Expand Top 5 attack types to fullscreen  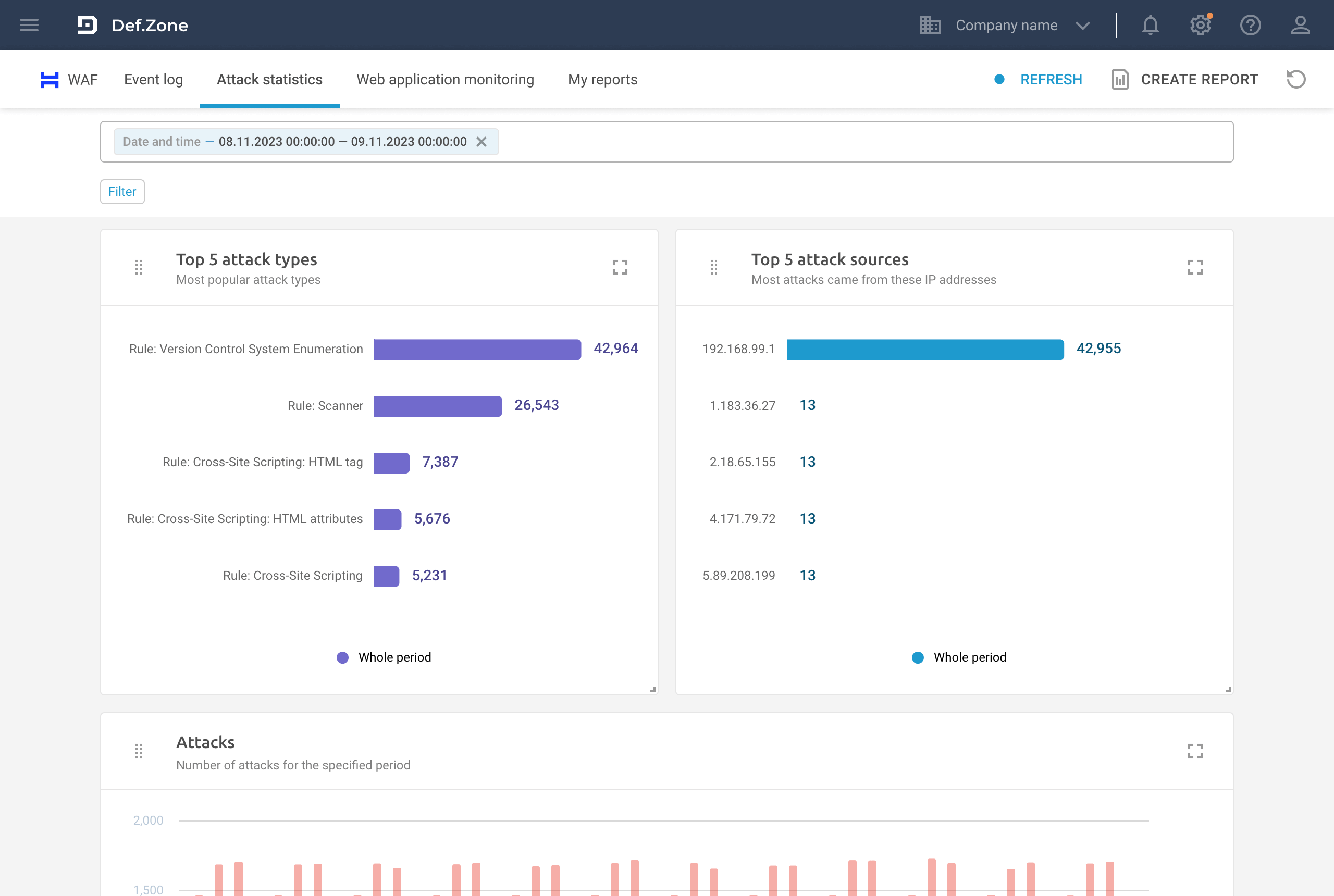pos(620,267)
